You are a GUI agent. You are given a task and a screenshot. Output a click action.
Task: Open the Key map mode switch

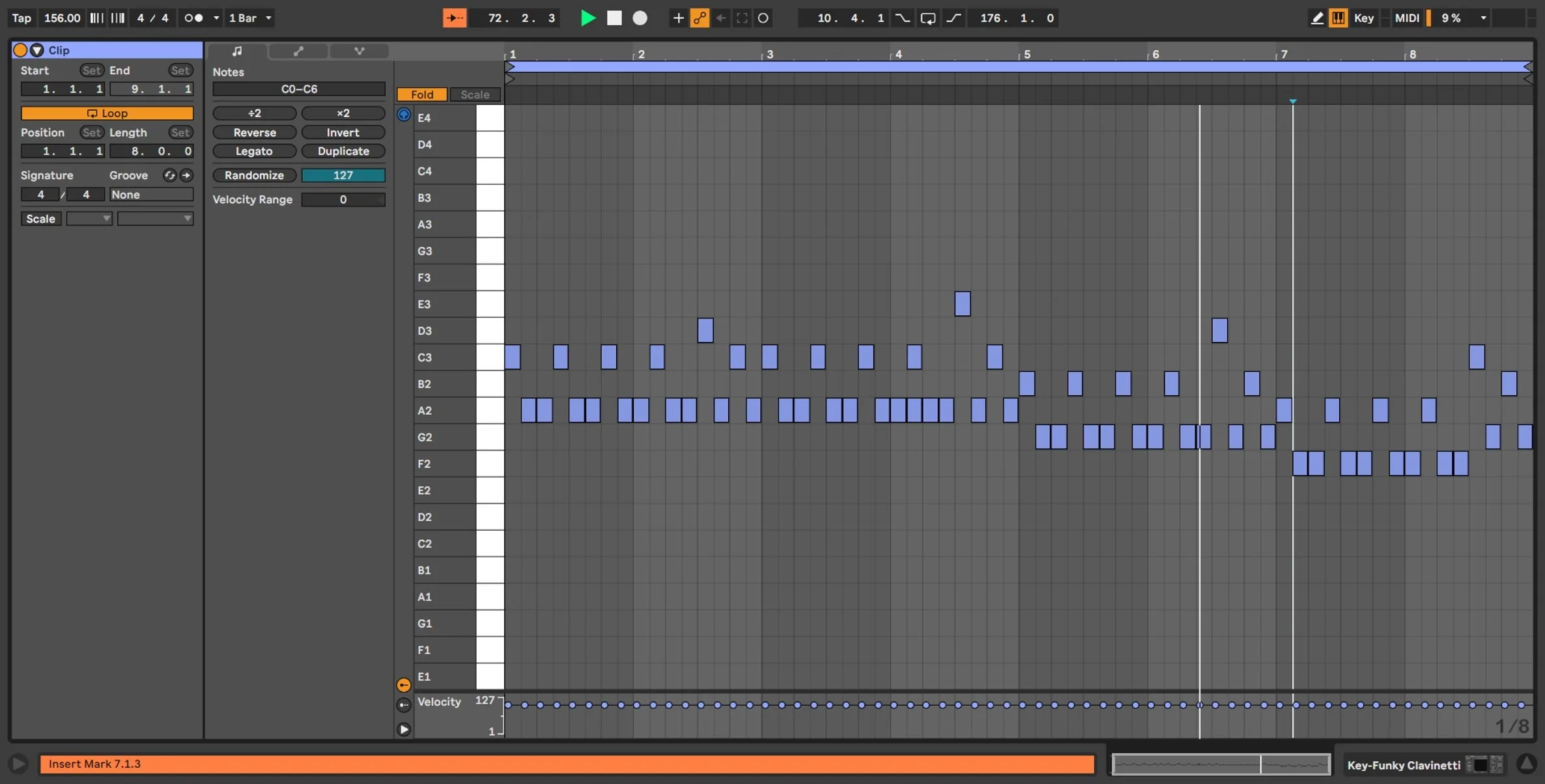(x=1364, y=18)
